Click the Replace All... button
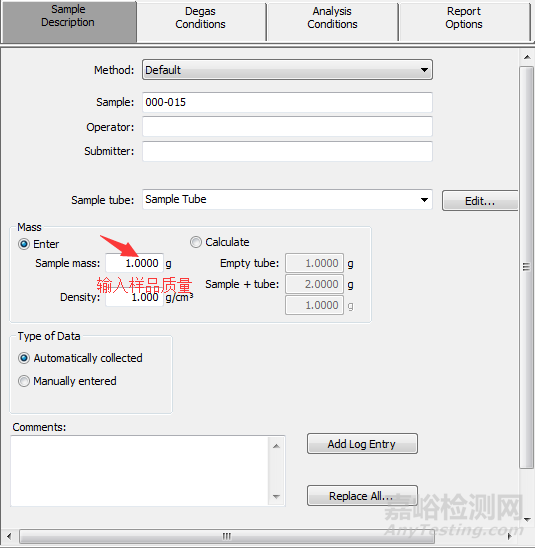This screenshot has height=548, width=535. 362,495
